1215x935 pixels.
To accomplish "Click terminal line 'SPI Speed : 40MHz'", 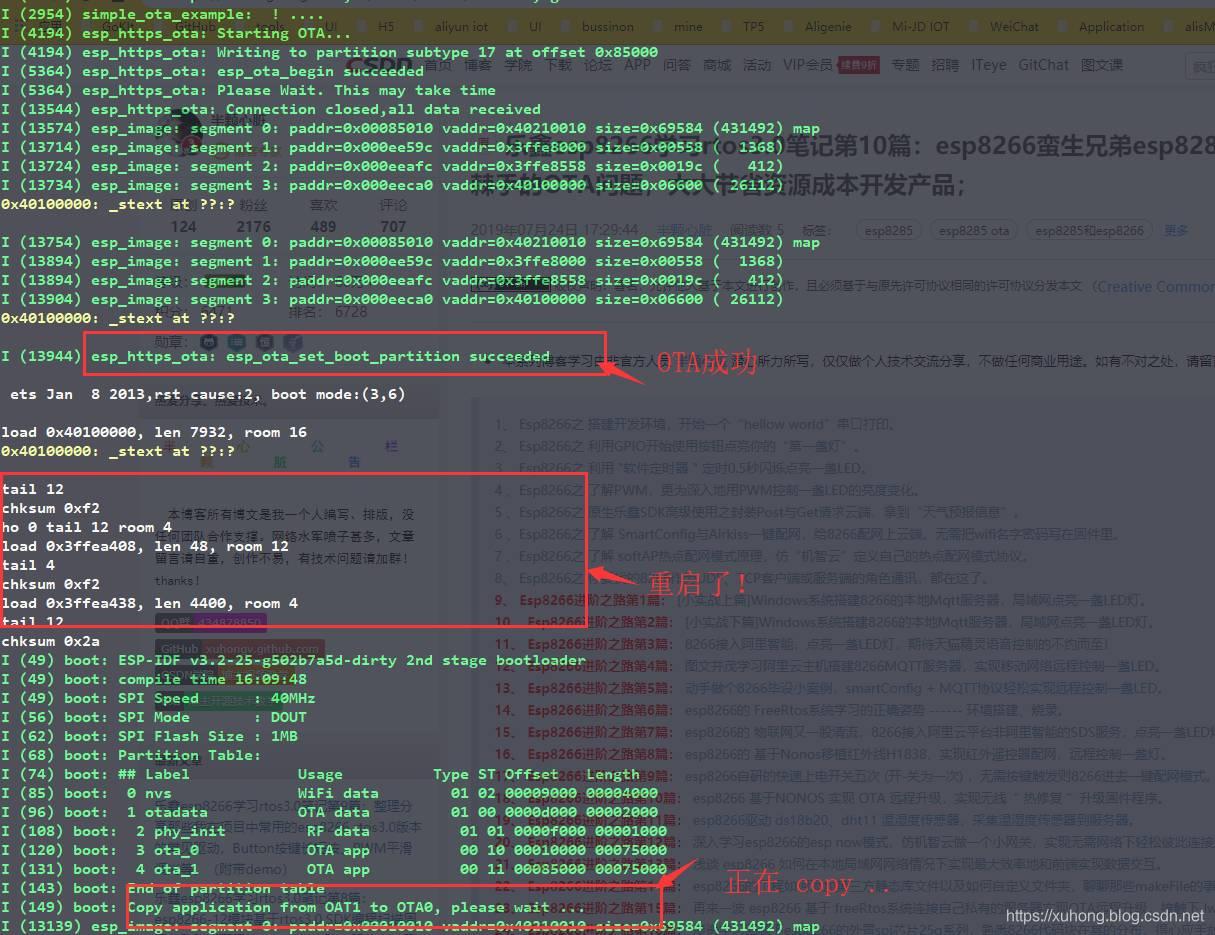I will pyautogui.click(x=159, y=698).
